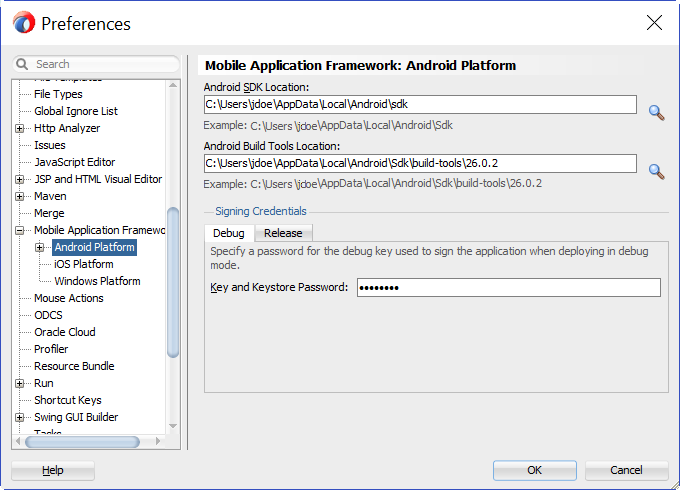This screenshot has height=490, width=680.
Task: Focus the Search preferences field
Action: [x=96, y=64]
